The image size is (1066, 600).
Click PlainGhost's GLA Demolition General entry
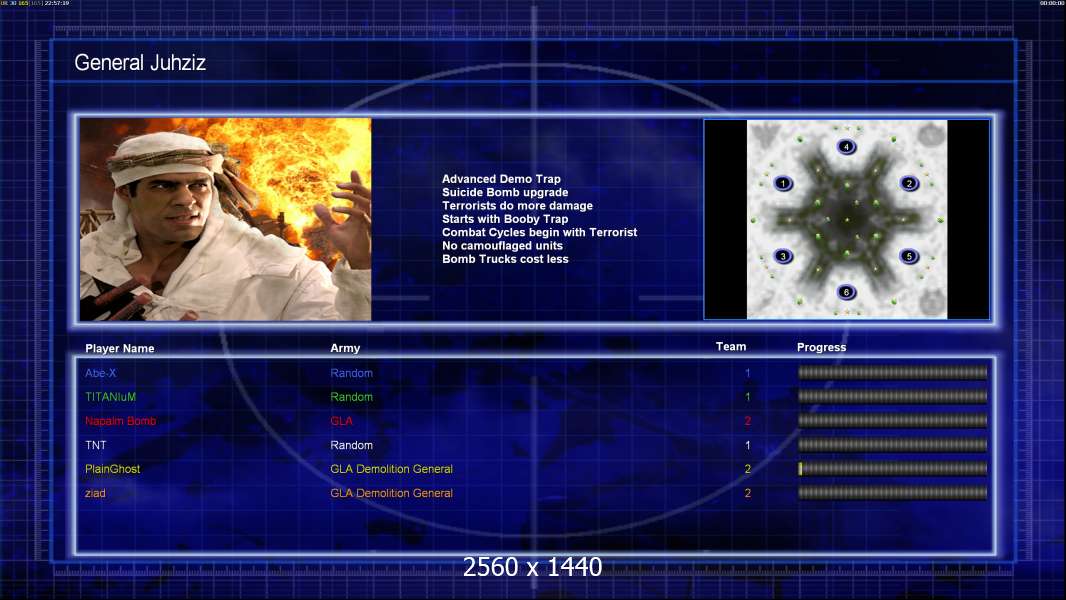[x=392, y=469]
